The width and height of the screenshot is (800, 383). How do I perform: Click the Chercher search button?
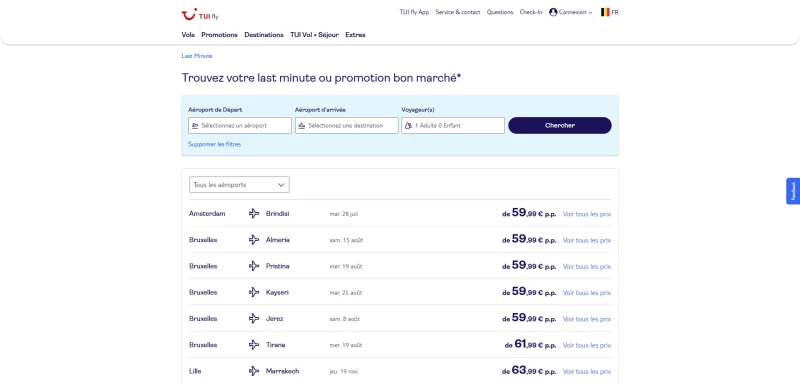coord(560,125)
